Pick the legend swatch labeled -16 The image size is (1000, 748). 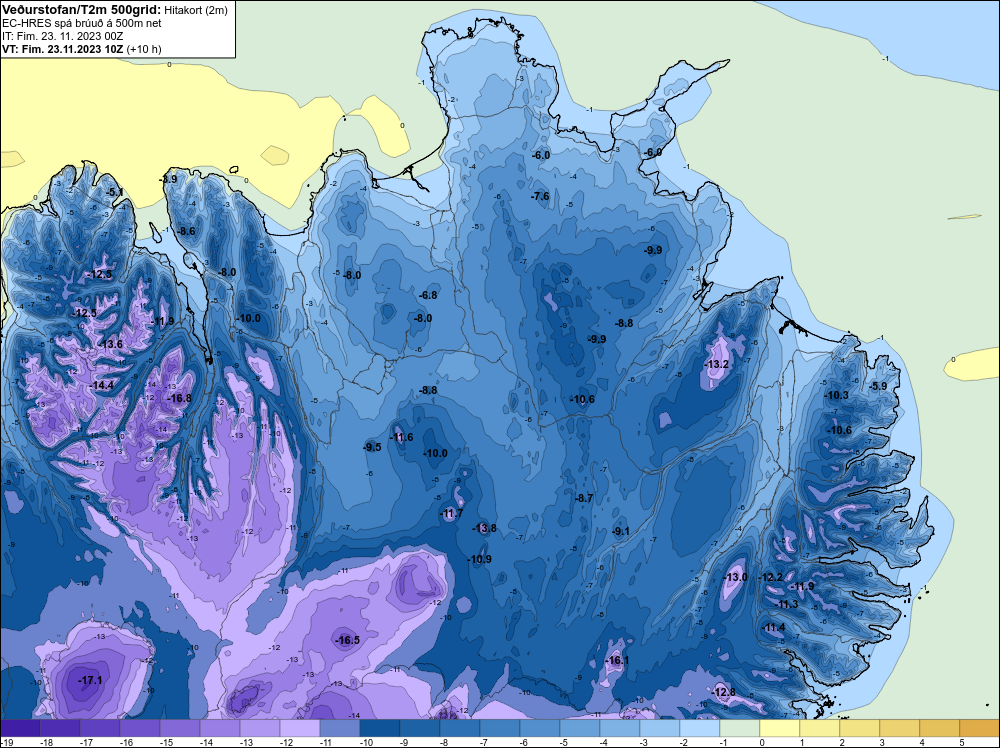coord(140,728)
